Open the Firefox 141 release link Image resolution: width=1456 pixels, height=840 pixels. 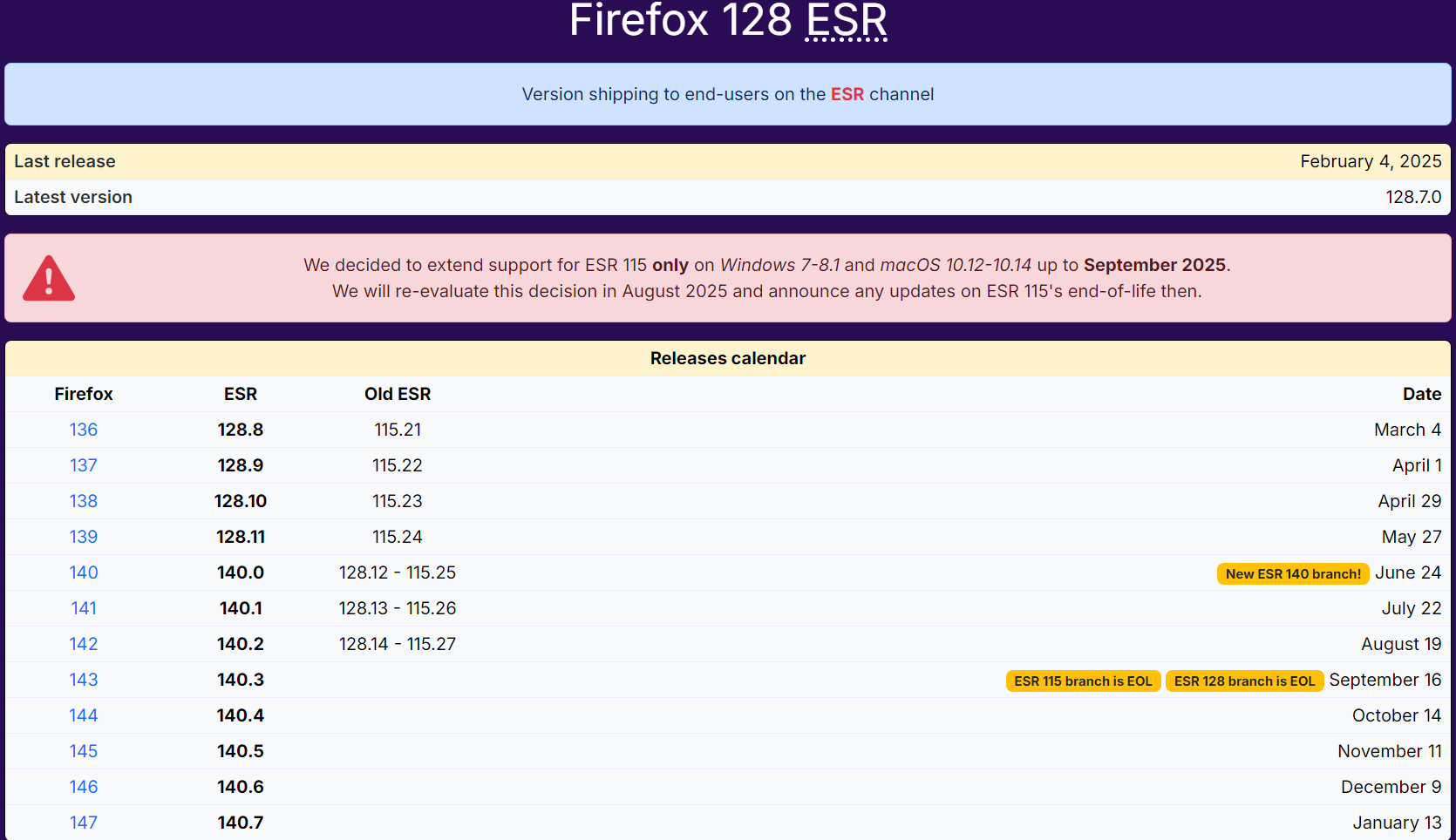pyautogui.click(x=84, y=608)
